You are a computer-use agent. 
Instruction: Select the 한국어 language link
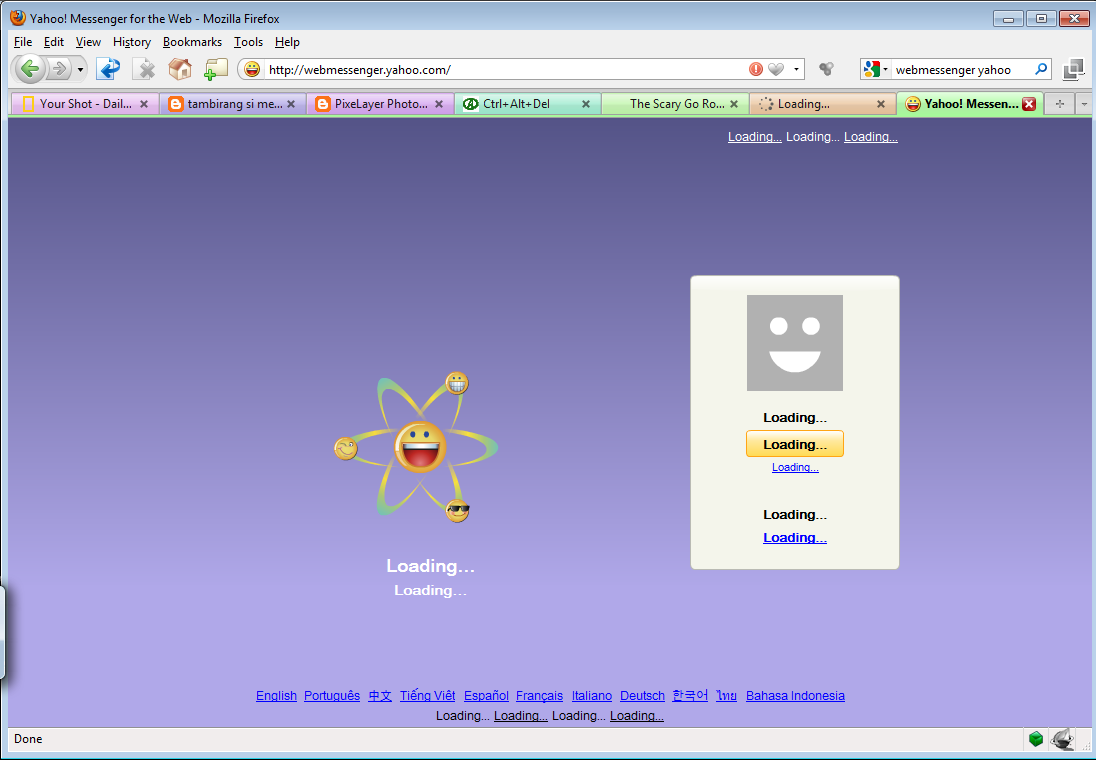690,696
